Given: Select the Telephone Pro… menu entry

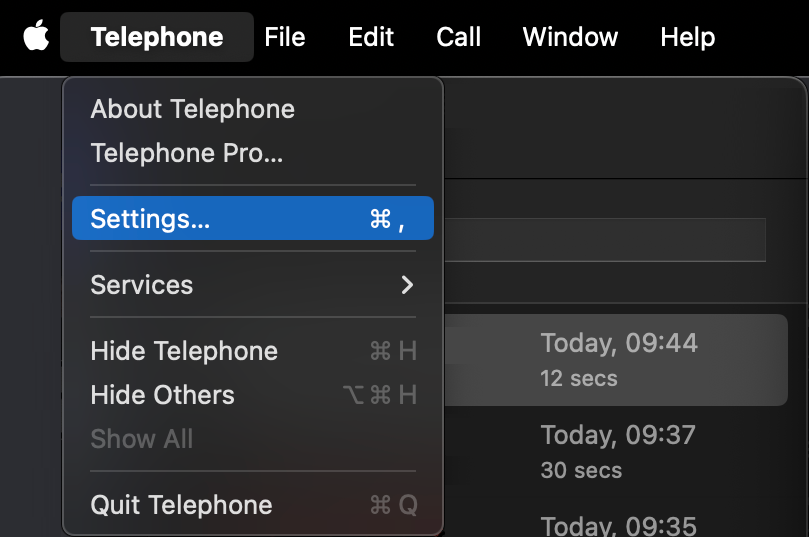Looking at the screenshot, I should pyautogui.click(x=187, y=153).
